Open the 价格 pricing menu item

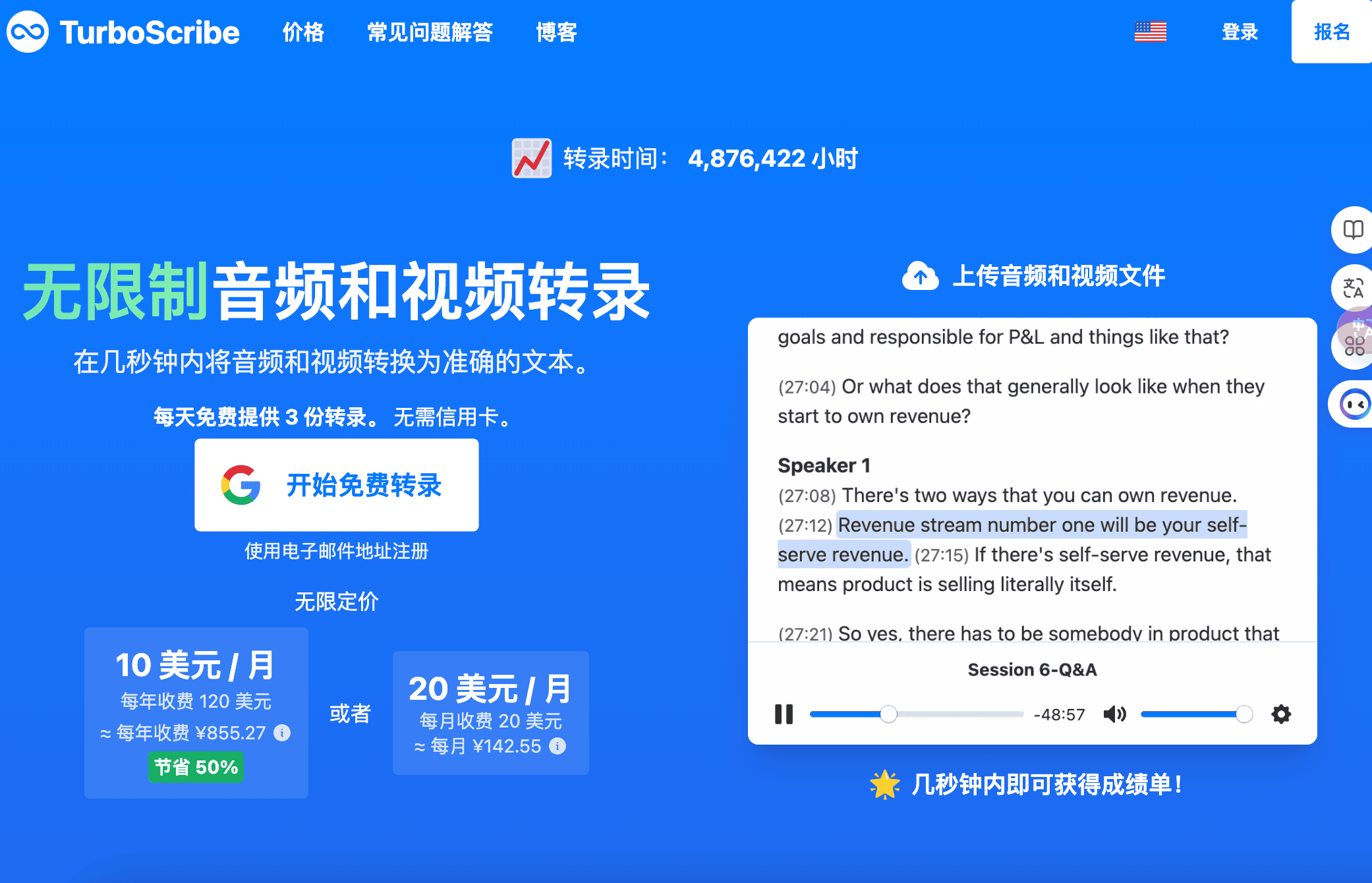tap(303, 32)
